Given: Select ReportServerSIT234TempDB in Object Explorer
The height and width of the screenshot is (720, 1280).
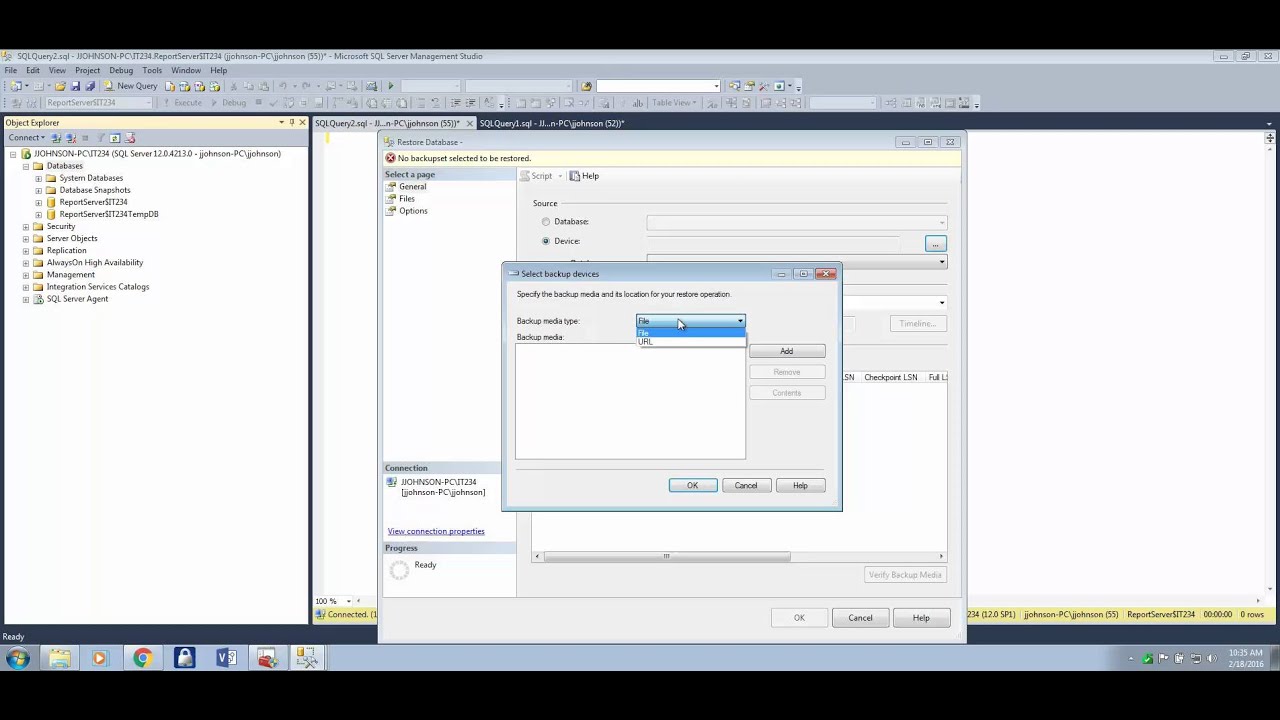Looking at the screenshot, I should [109, 214].
